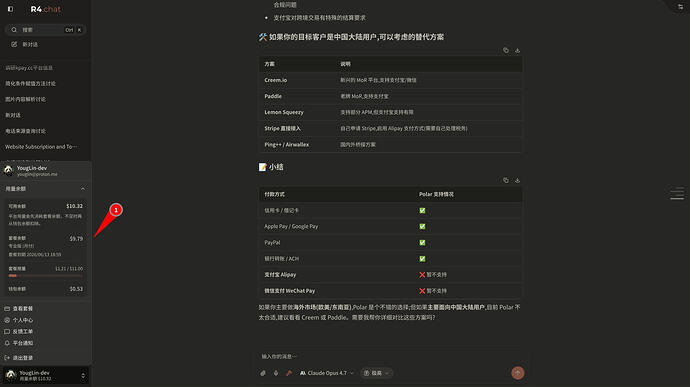This screenshot has height=387, width=690.
Task: Collapse the 用量余额 section chevron
Action: 83,189
